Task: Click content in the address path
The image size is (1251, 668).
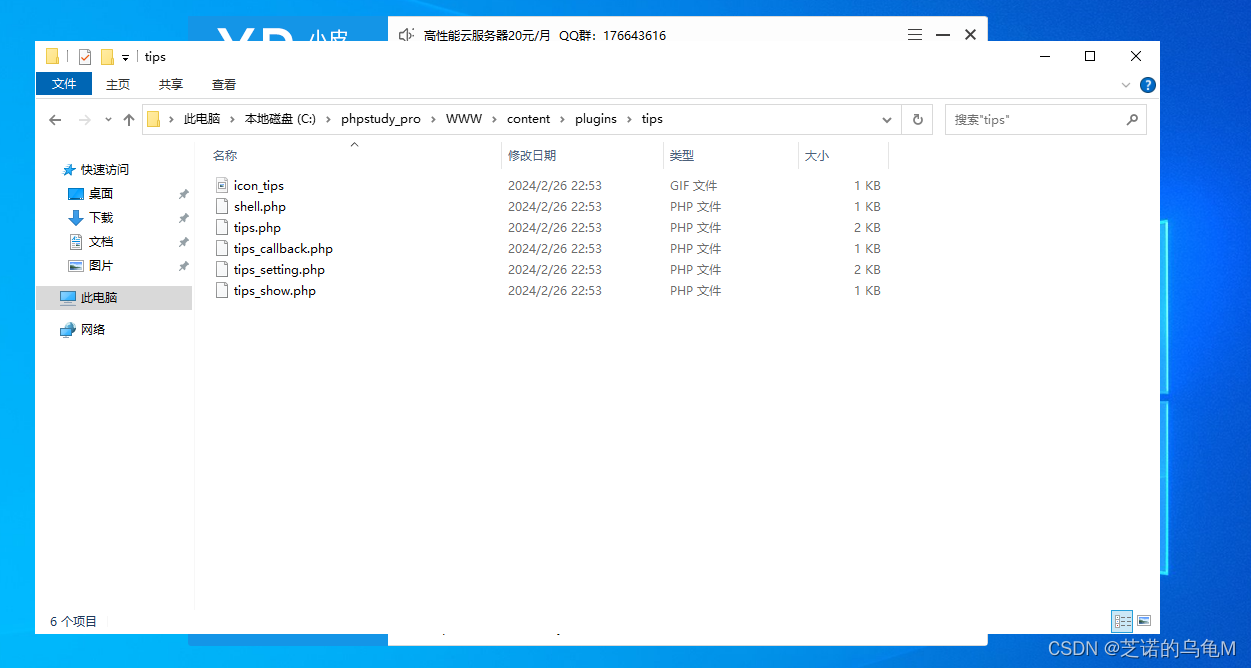Action: [528, 119]
